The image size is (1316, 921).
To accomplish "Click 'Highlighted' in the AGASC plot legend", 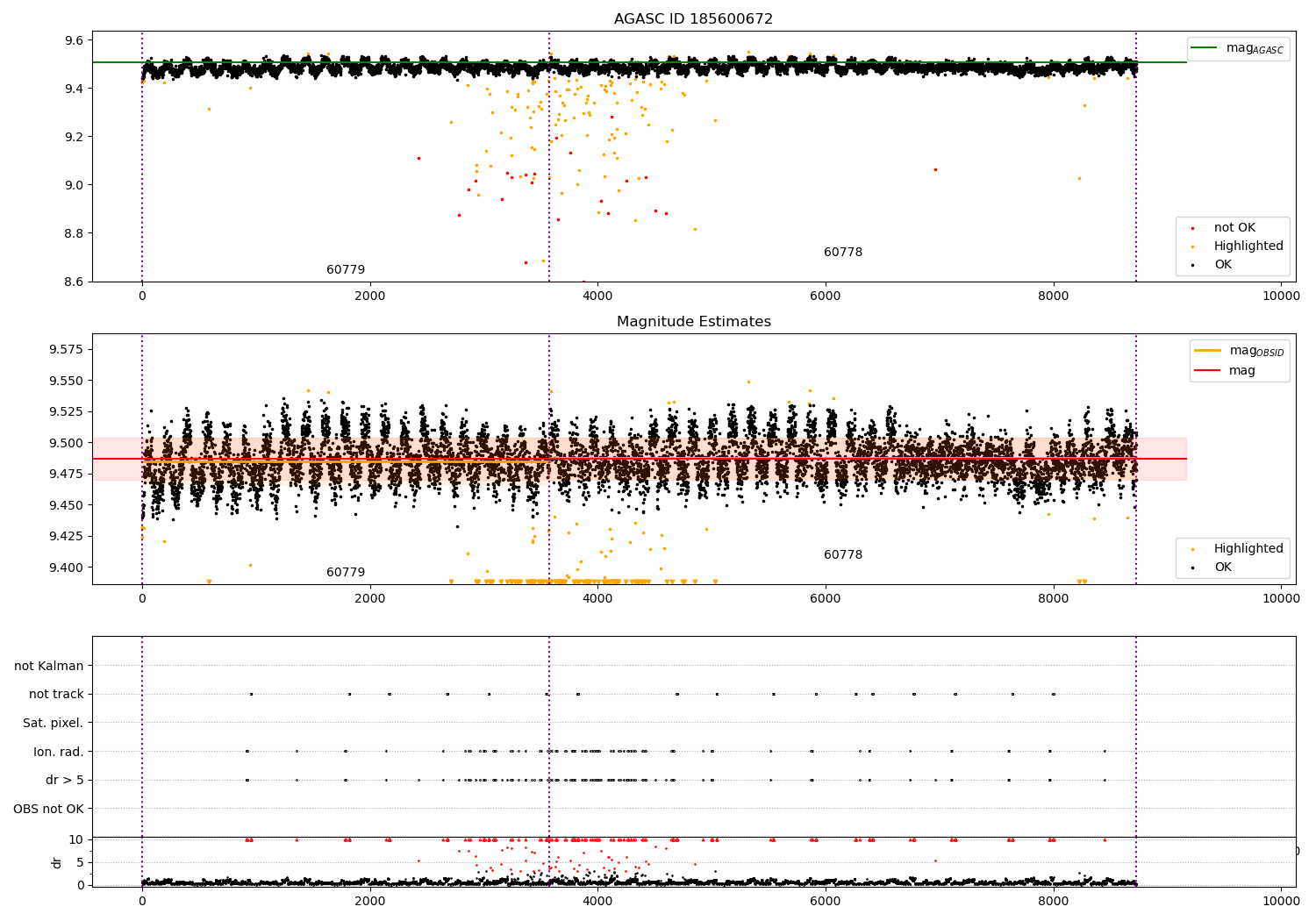I will 1248,246.
